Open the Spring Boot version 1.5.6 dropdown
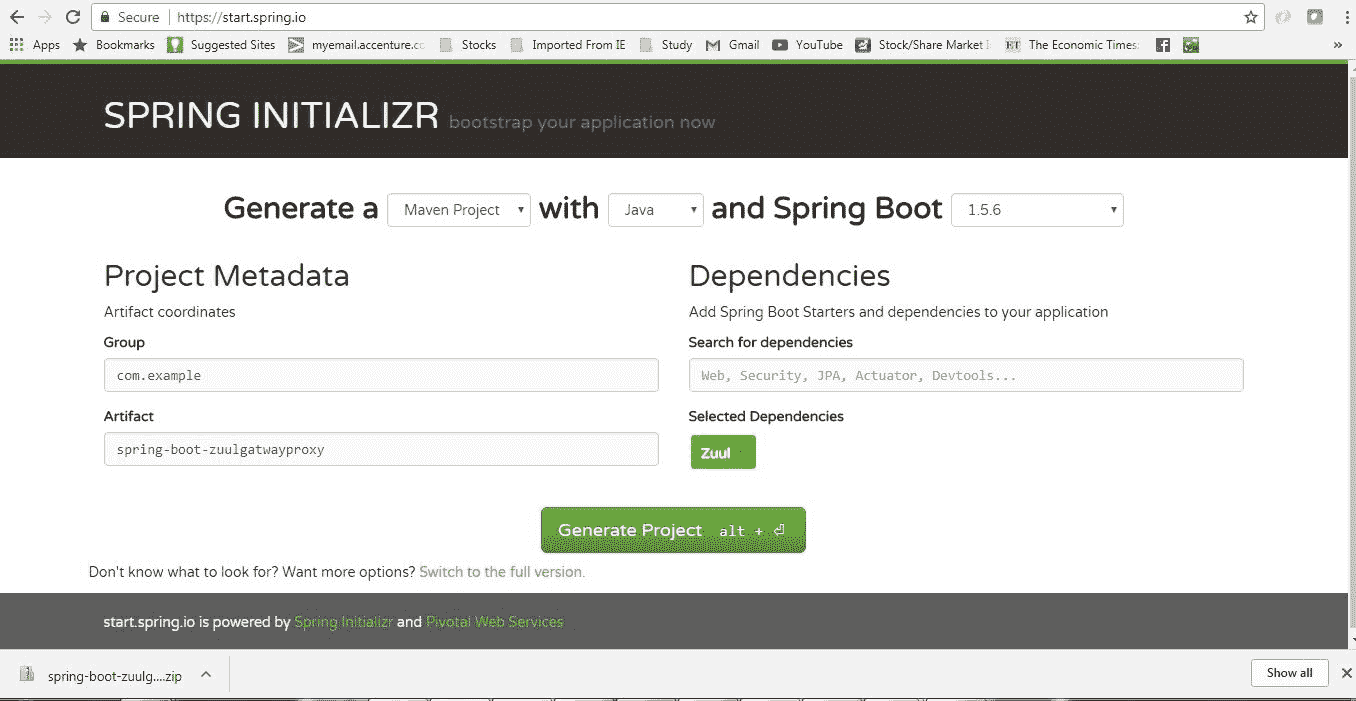This screenshot has width=1356, height=701. coord(1038,210)
